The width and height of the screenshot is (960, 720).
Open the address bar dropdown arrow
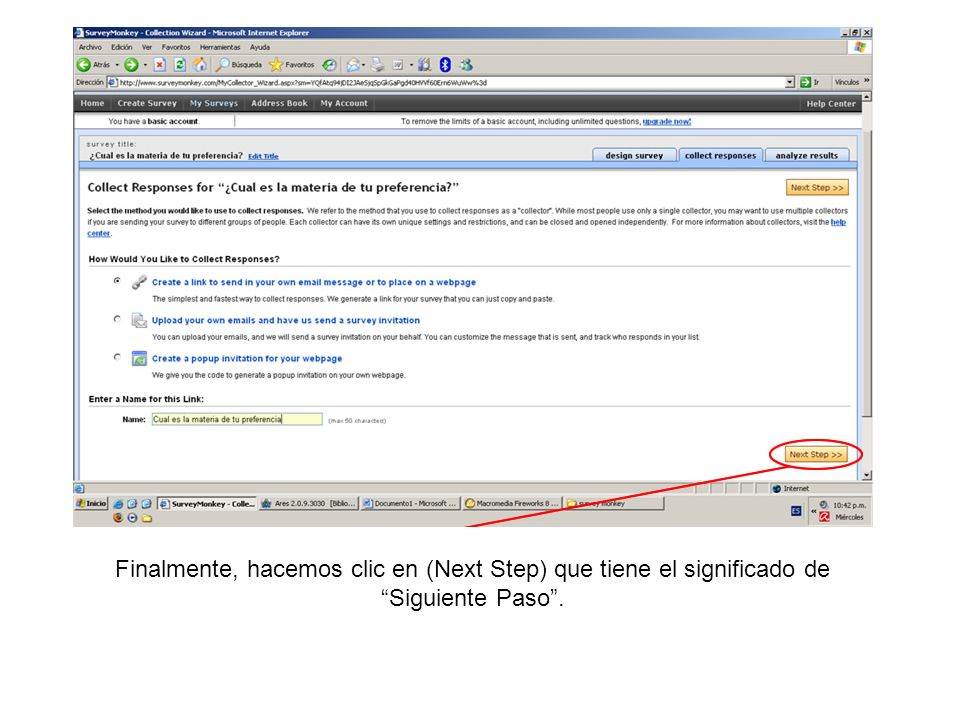[790, 83]
